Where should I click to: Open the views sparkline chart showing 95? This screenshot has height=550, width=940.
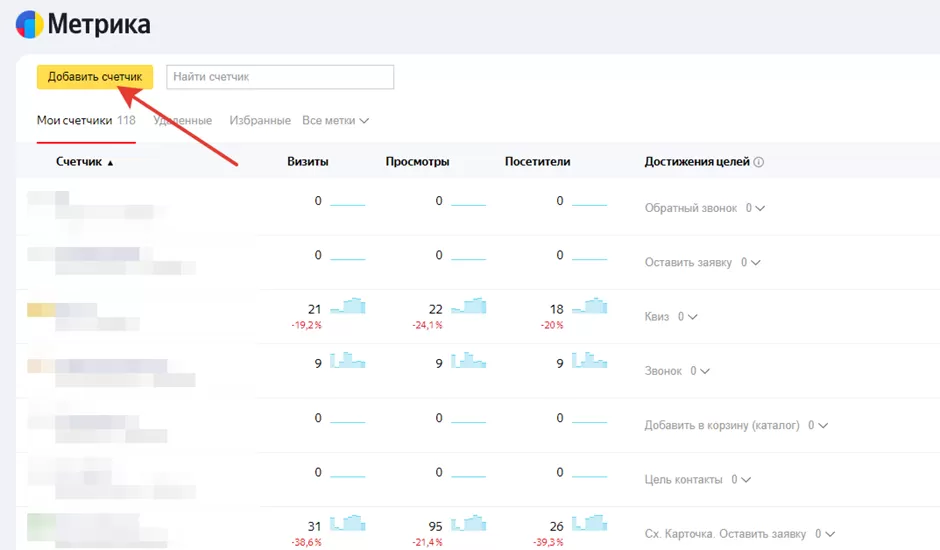click(x=468, y=524)
